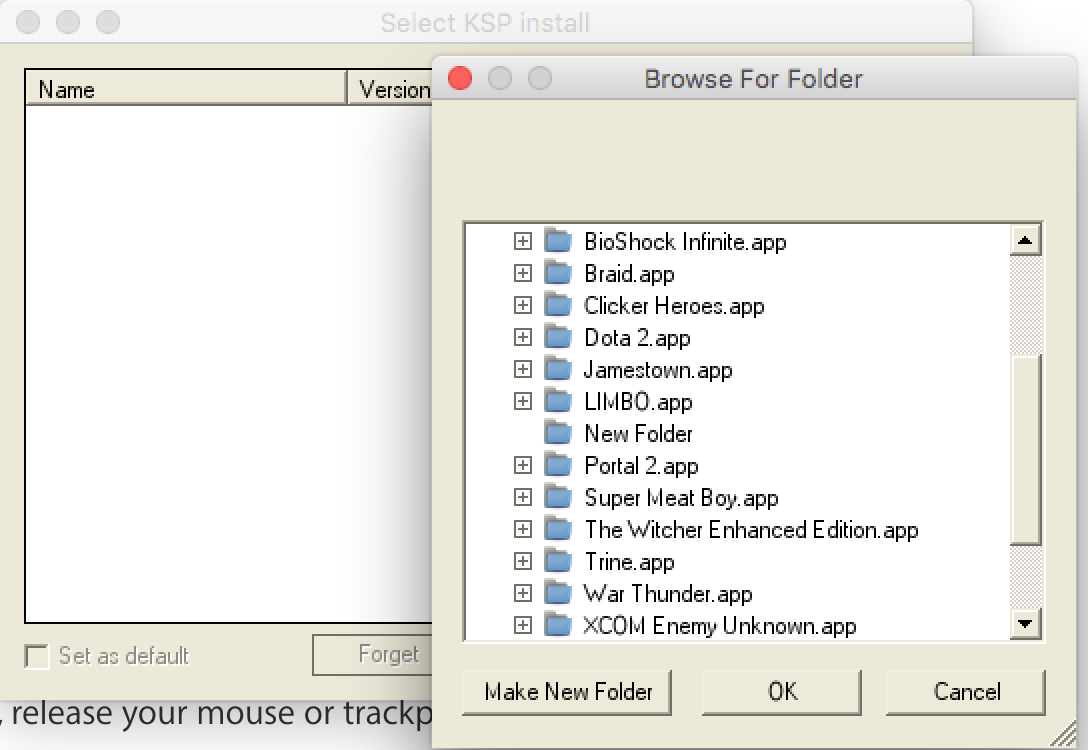Select the 'Trine.app' entry
Screen dimensions: 1088x750
click(629, 561)
